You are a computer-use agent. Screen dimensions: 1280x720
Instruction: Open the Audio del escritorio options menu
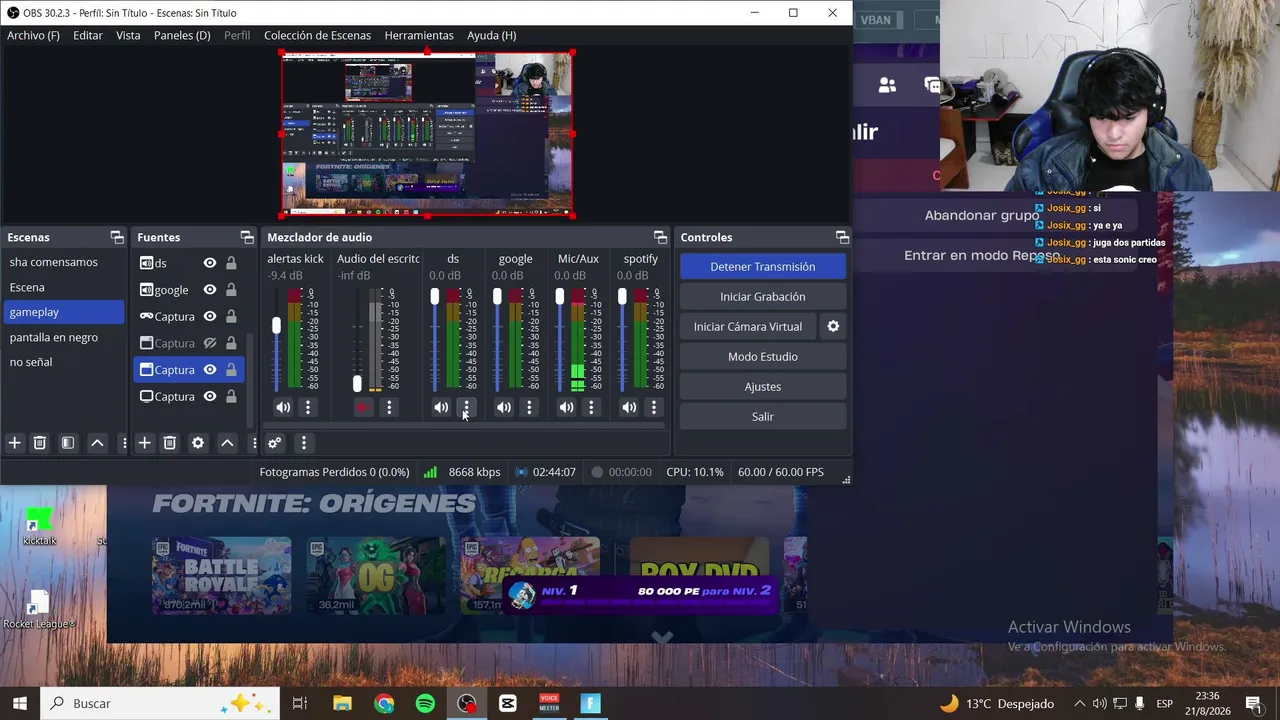(389, 407)
